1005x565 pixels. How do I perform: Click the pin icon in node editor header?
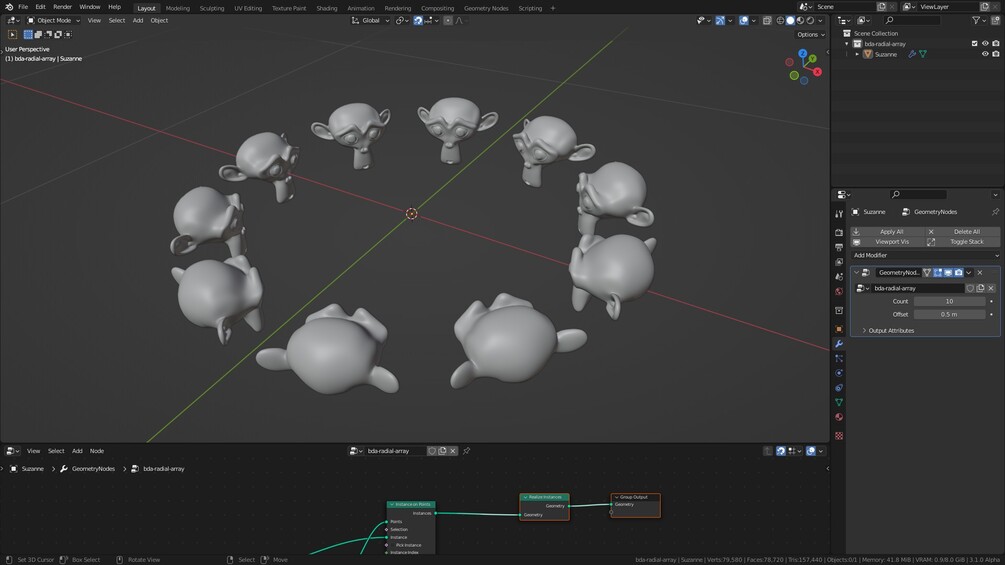[467, 451]
